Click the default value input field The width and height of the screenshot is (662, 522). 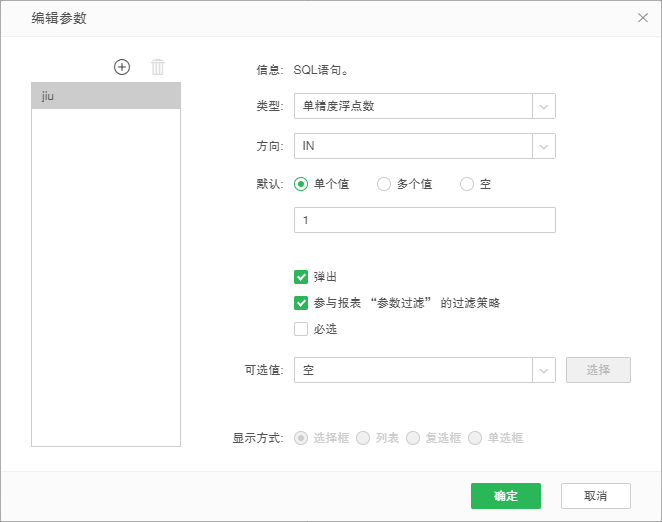424,220
